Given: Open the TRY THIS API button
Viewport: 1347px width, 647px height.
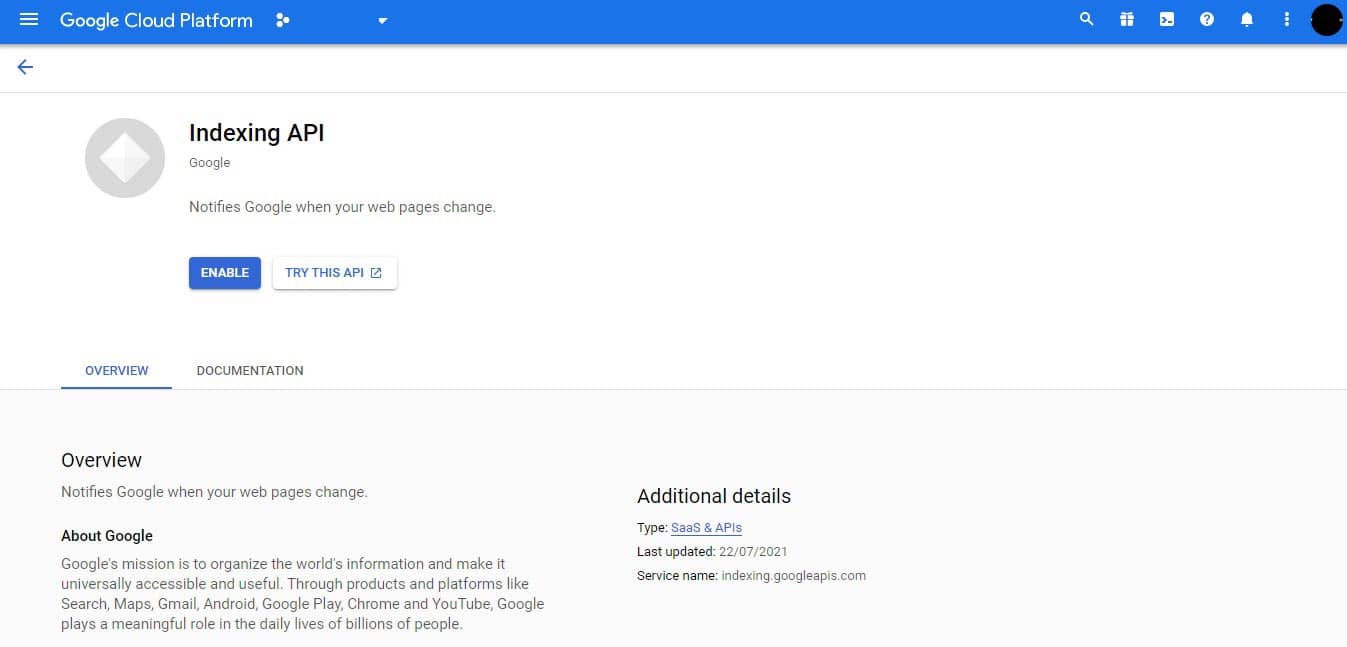Looking at the screenshot, I should click(x=334, y=273).
